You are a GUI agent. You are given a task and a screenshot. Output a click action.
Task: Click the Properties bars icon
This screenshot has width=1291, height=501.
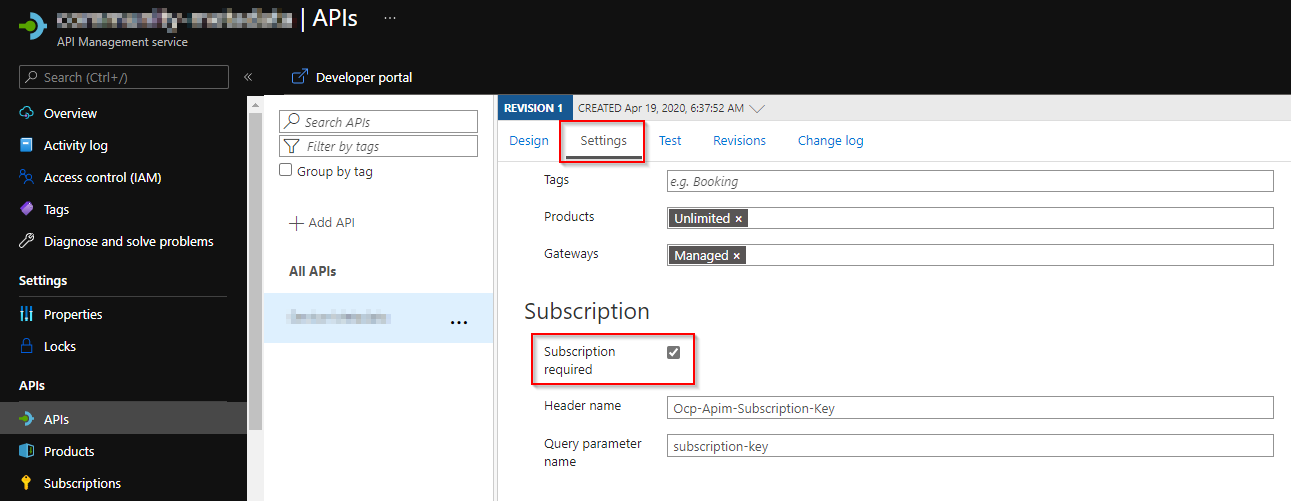pos(27,314)
